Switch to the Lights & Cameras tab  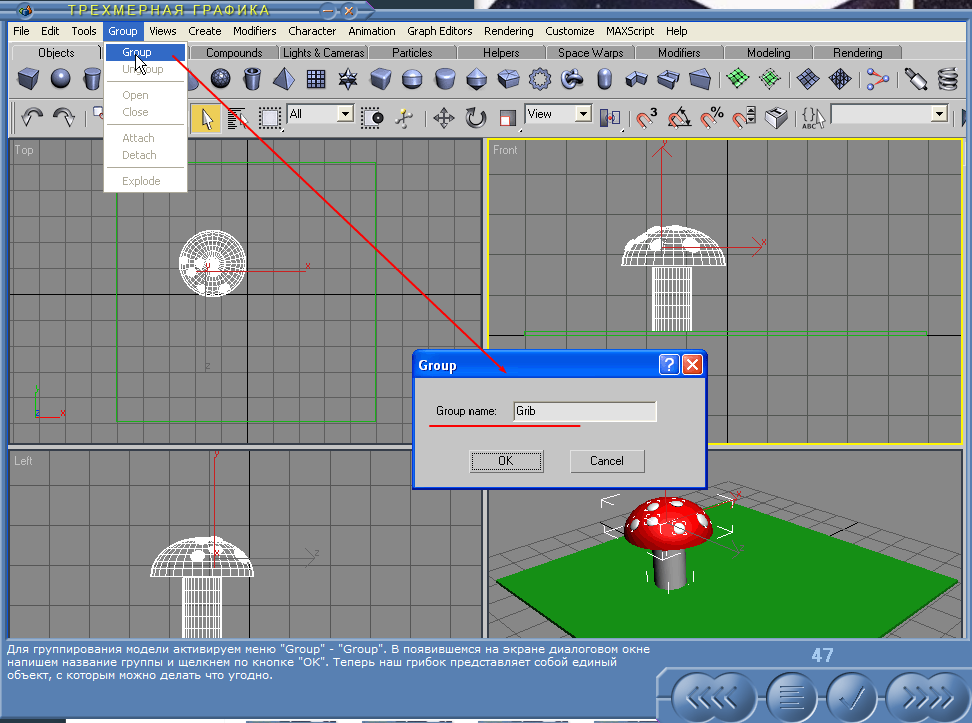324,53
